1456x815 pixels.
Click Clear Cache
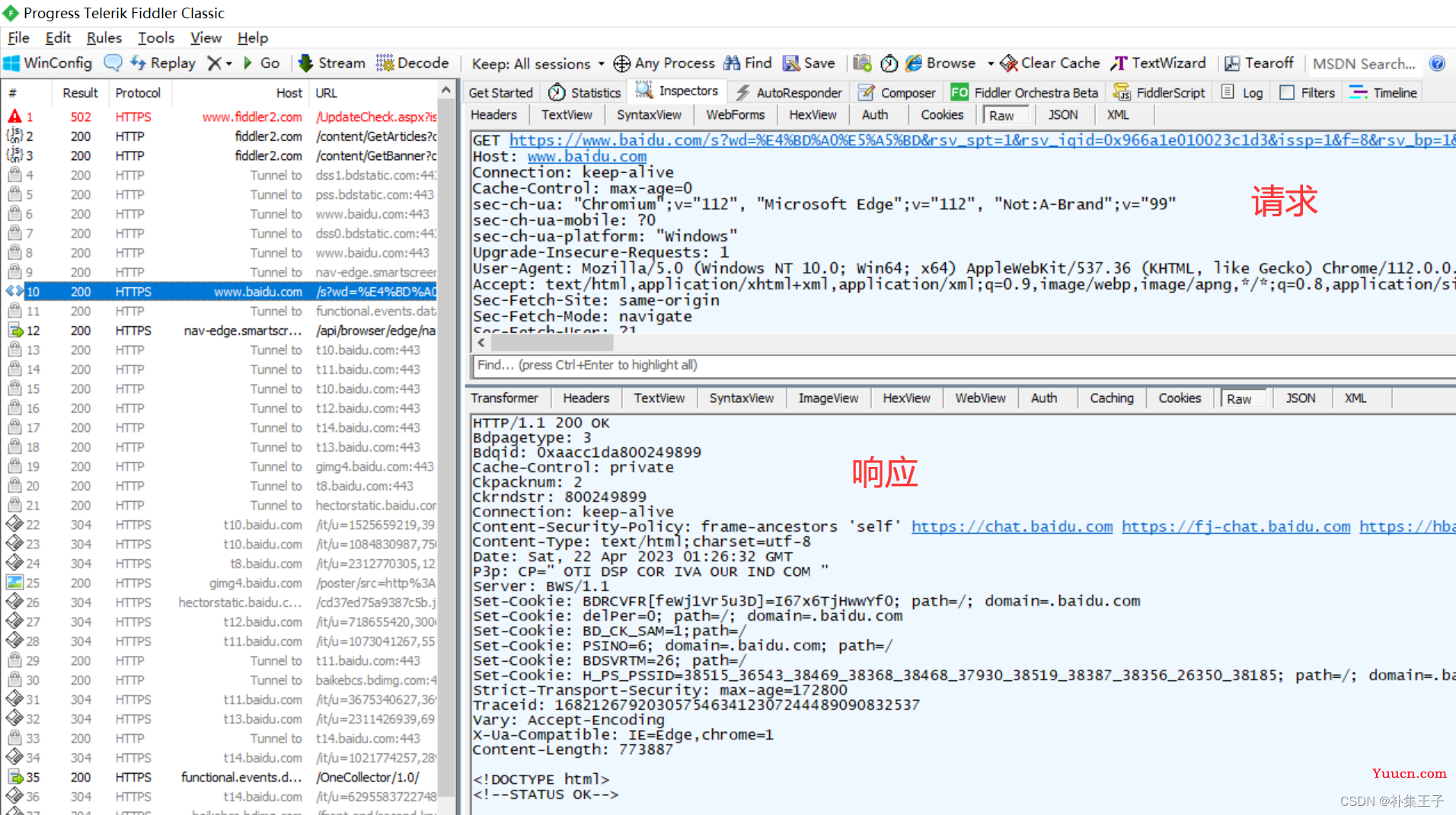pyautogui.click(x=1050, y=63)
